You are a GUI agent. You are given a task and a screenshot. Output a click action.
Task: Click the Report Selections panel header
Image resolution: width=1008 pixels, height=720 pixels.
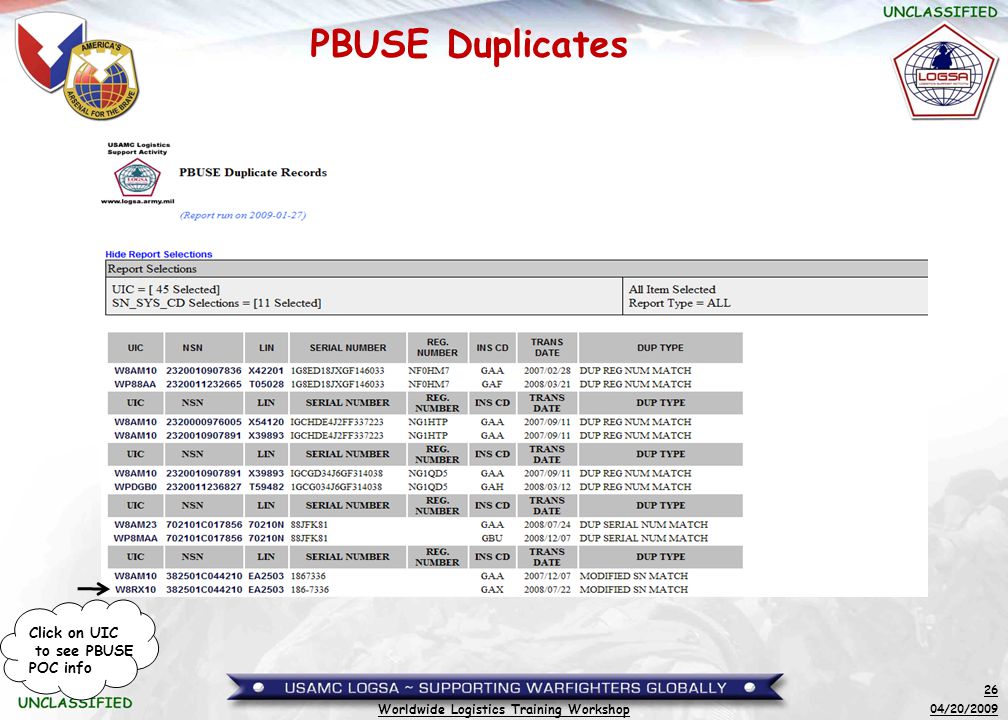(x=517, y=269)
